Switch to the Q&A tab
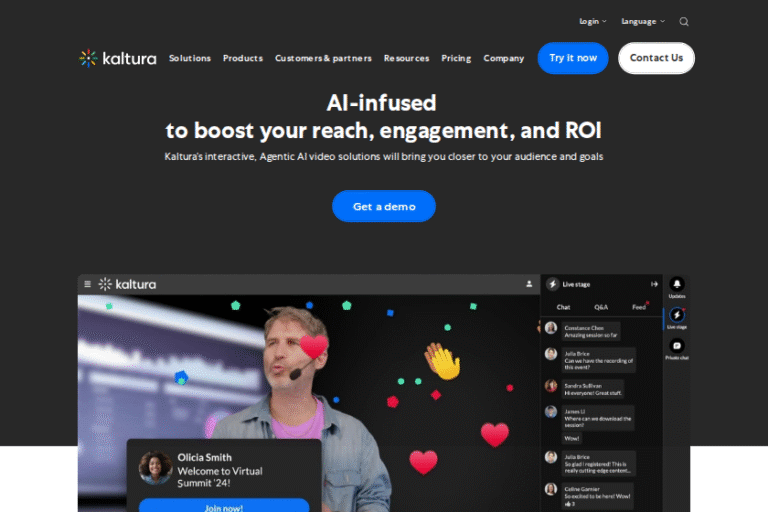The image size is (768, 512). coord(601,307)
